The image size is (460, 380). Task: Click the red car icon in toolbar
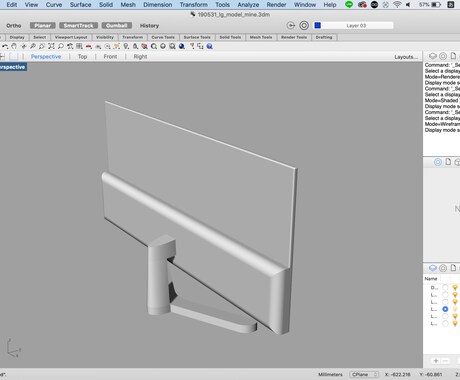click(x=89, y=46)
